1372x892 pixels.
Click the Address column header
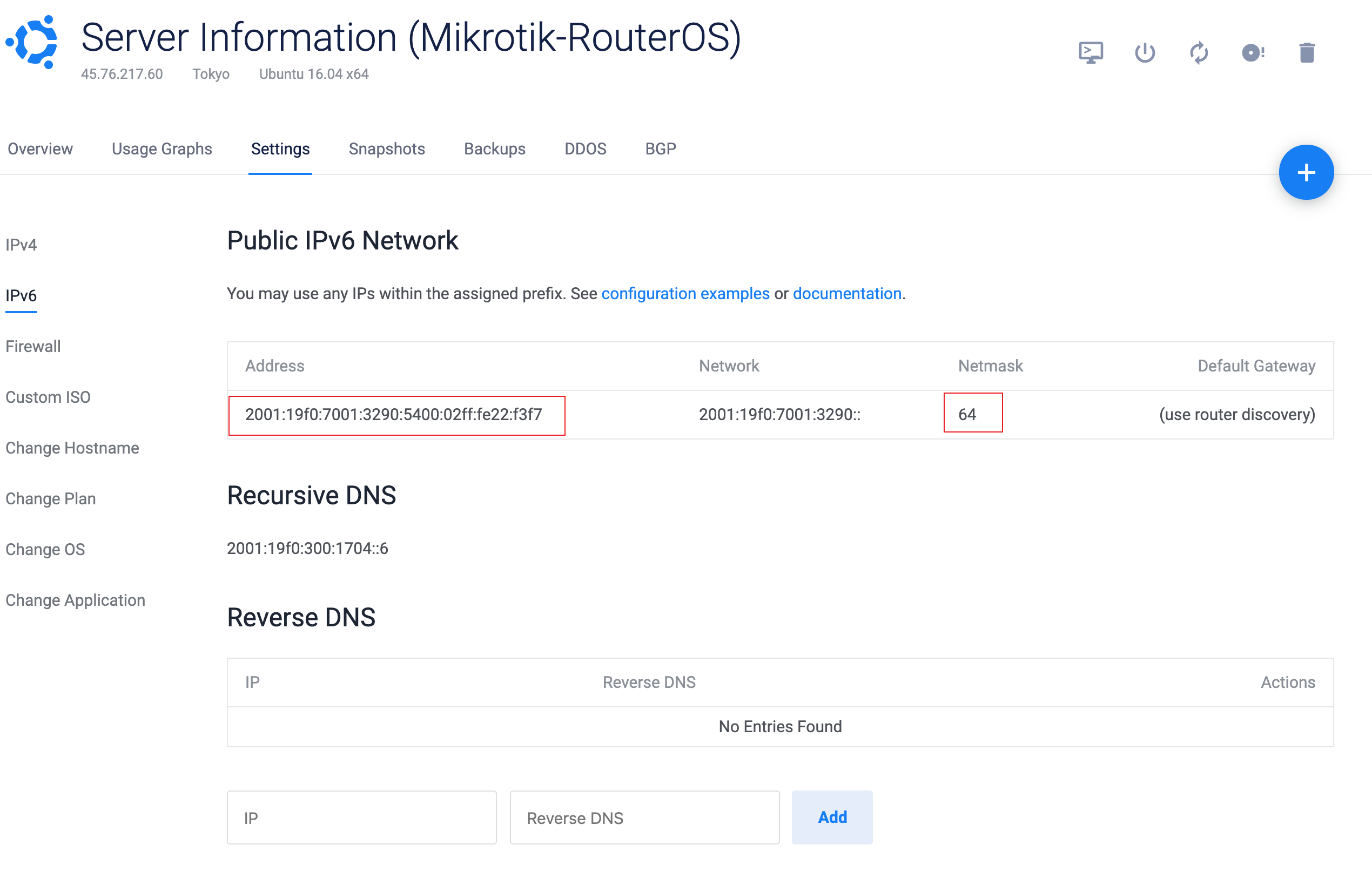coord(274,366)
